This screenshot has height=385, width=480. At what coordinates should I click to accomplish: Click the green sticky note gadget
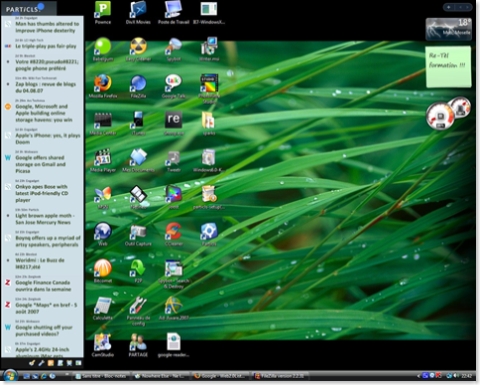[x=448, y=67]
